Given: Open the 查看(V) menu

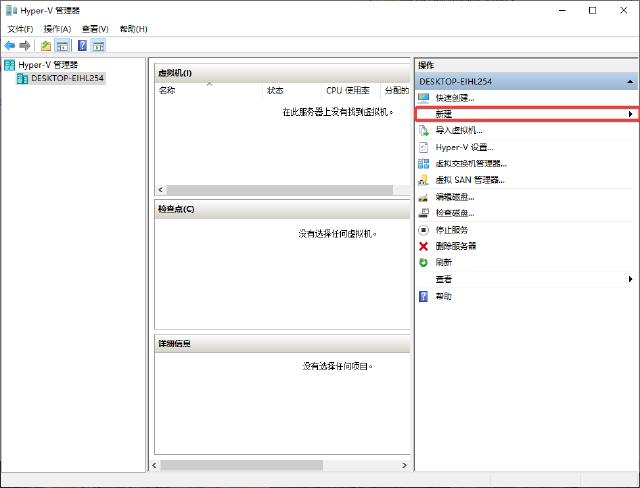Looking at the screenshot, I should coord(95,29).
